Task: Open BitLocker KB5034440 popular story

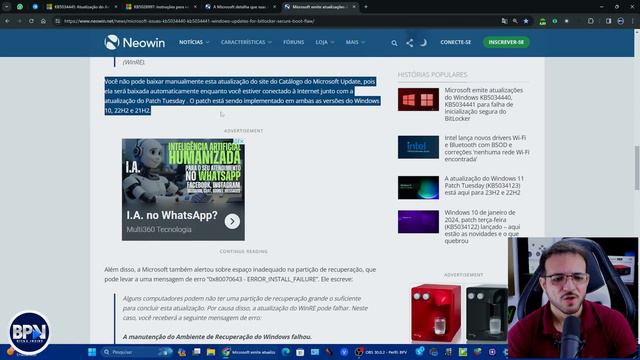Action: click(x=484, y=104)
